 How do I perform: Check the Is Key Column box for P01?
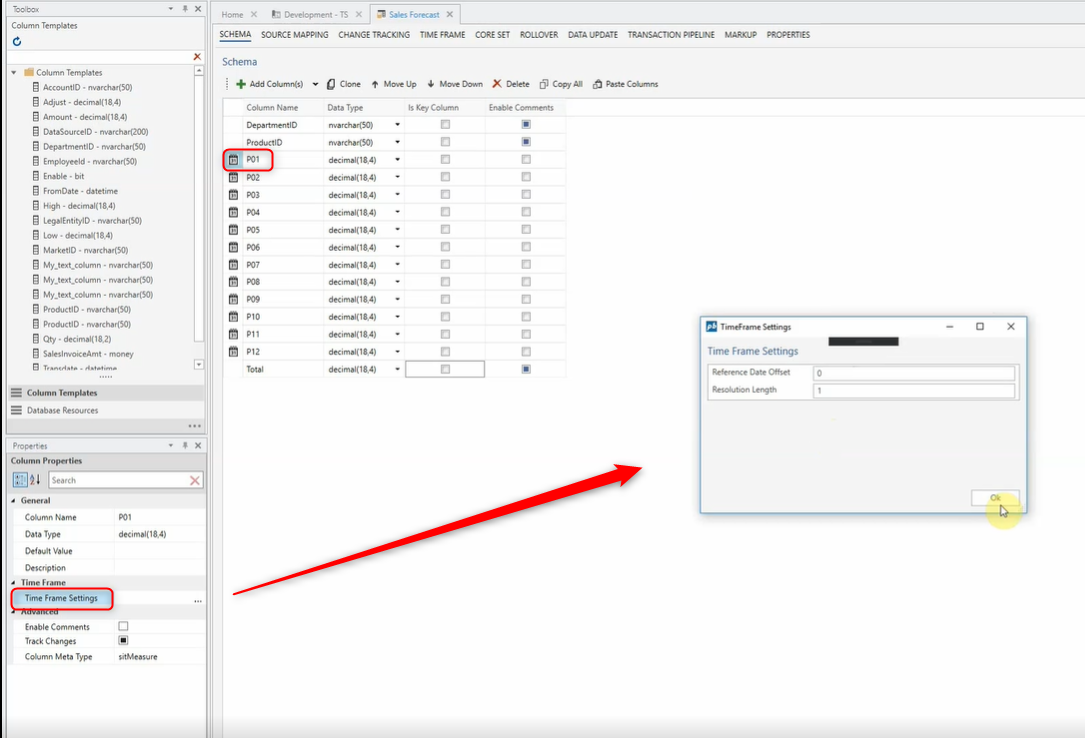(444, 159)
